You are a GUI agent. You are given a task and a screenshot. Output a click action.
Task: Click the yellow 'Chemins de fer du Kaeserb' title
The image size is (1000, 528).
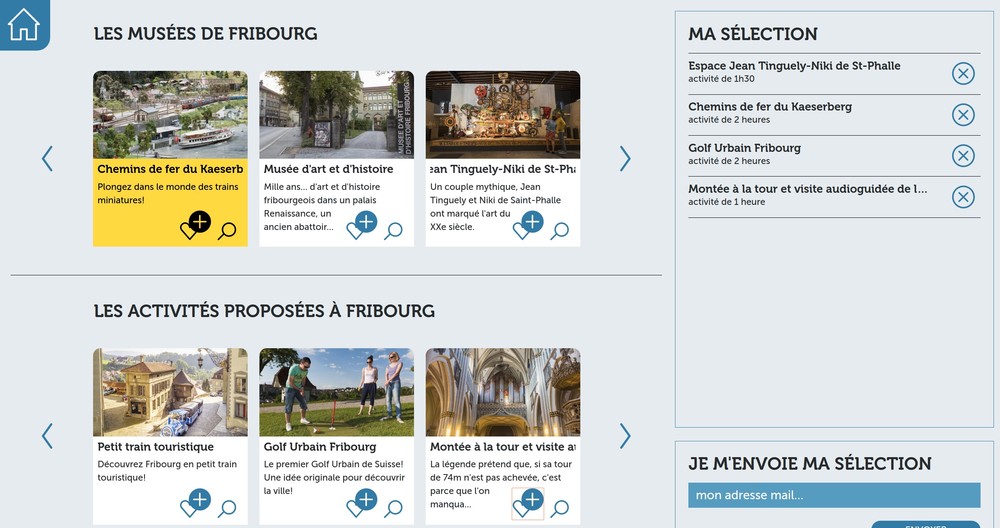click(170, 169)
